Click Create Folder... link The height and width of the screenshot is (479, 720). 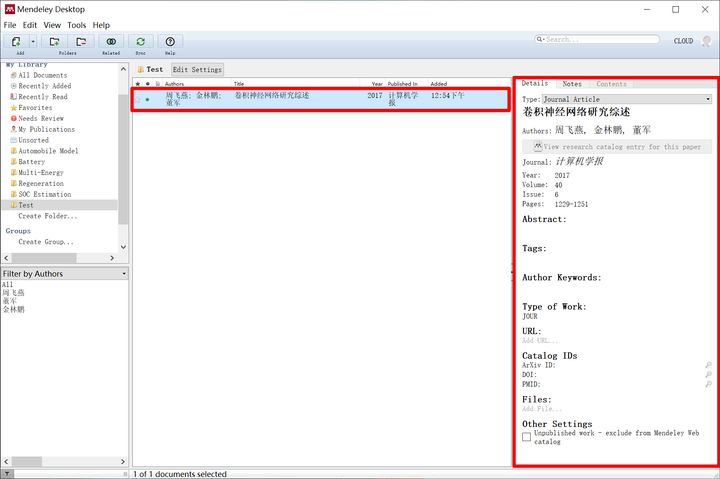(x=48, y=216)
